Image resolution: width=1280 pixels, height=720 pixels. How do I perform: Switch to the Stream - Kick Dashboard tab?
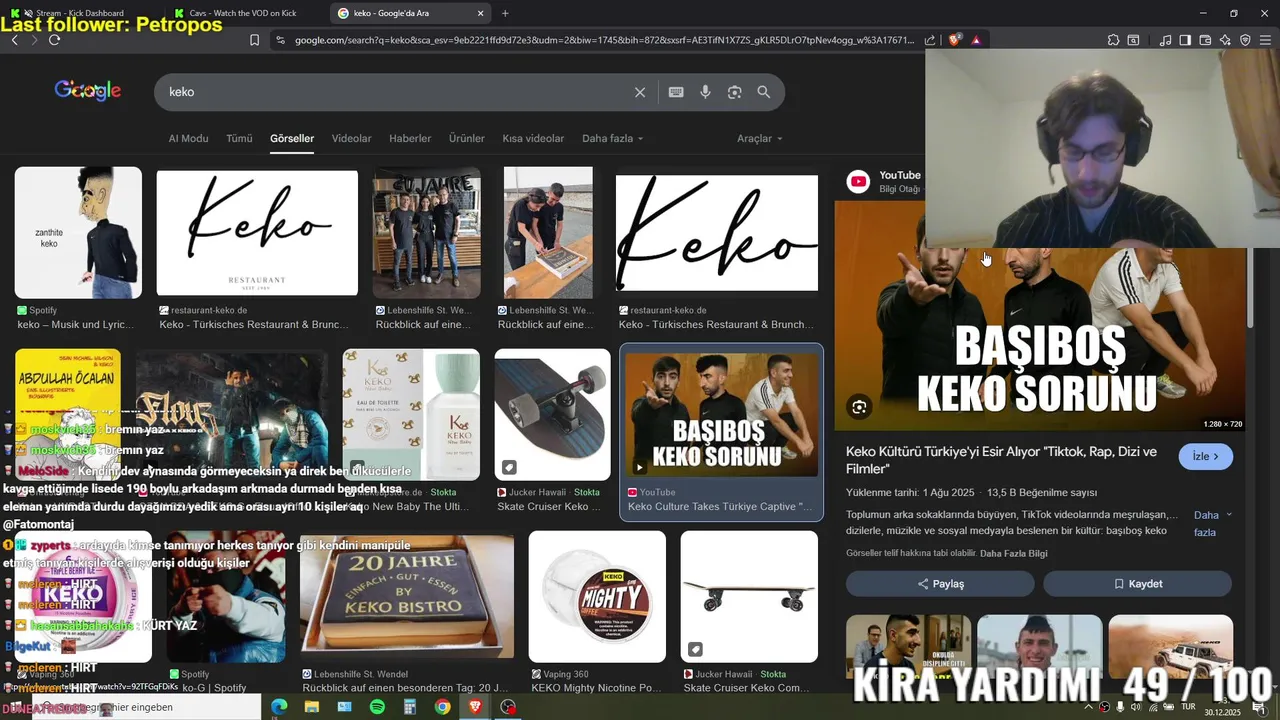pyautogui.click(x=80, y=13)
